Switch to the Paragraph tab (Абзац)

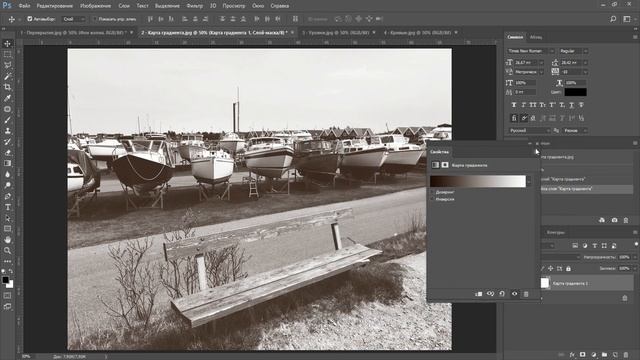(536, 37)
